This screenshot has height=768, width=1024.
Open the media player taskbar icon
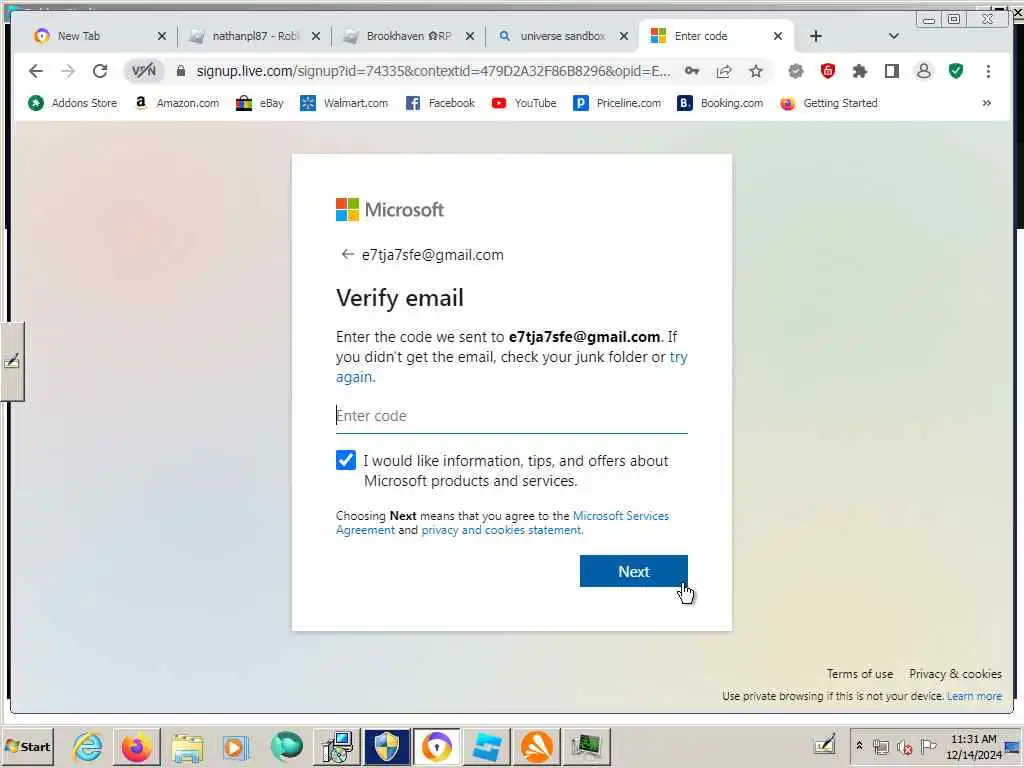(x=236, y=746)
